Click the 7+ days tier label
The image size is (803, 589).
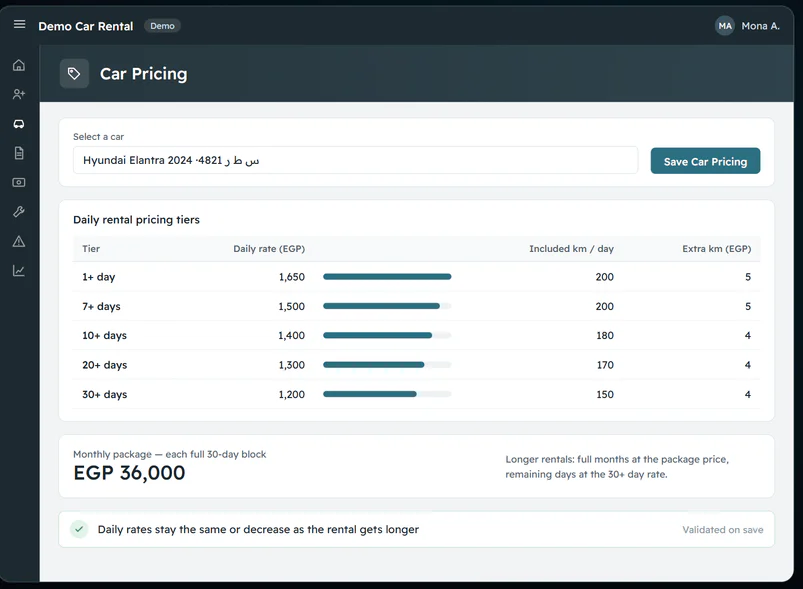click(101, 306)
